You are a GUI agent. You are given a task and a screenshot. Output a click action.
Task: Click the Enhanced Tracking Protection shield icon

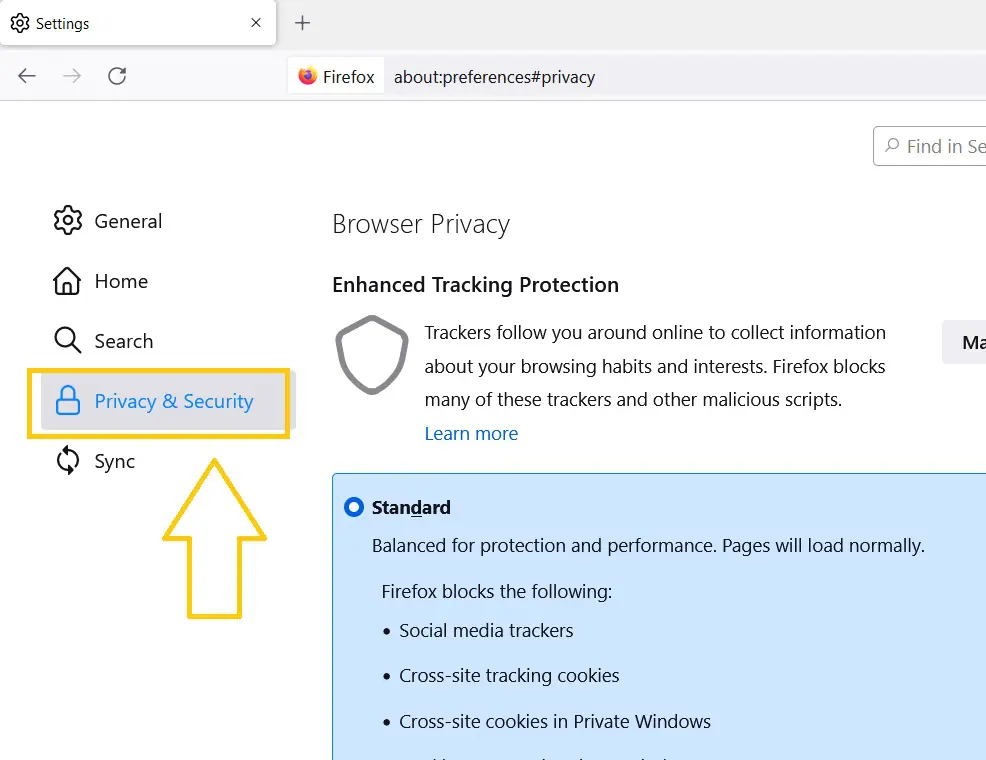(x=372, y=355)
